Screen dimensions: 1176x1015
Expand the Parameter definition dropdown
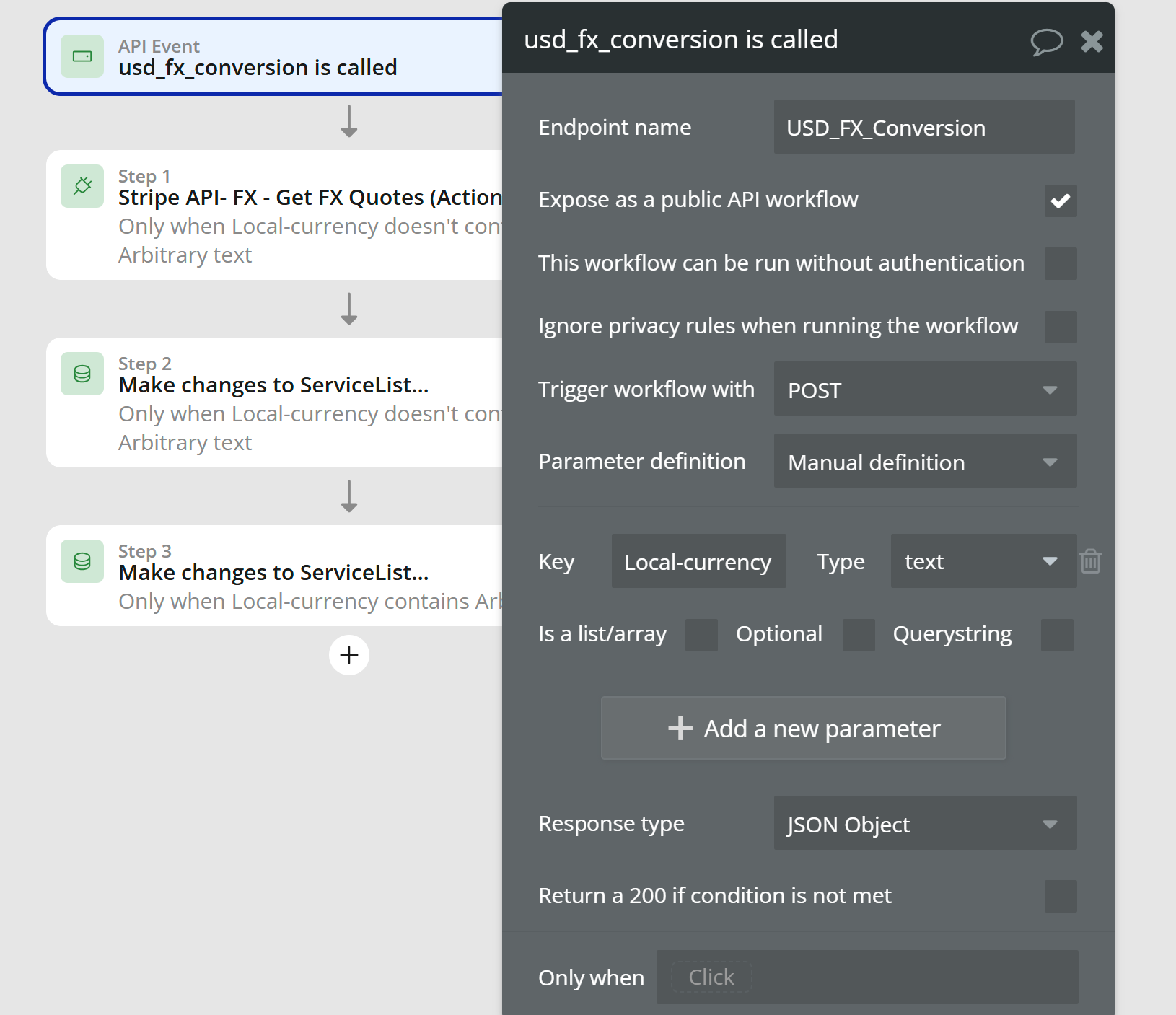coord(925,462)
